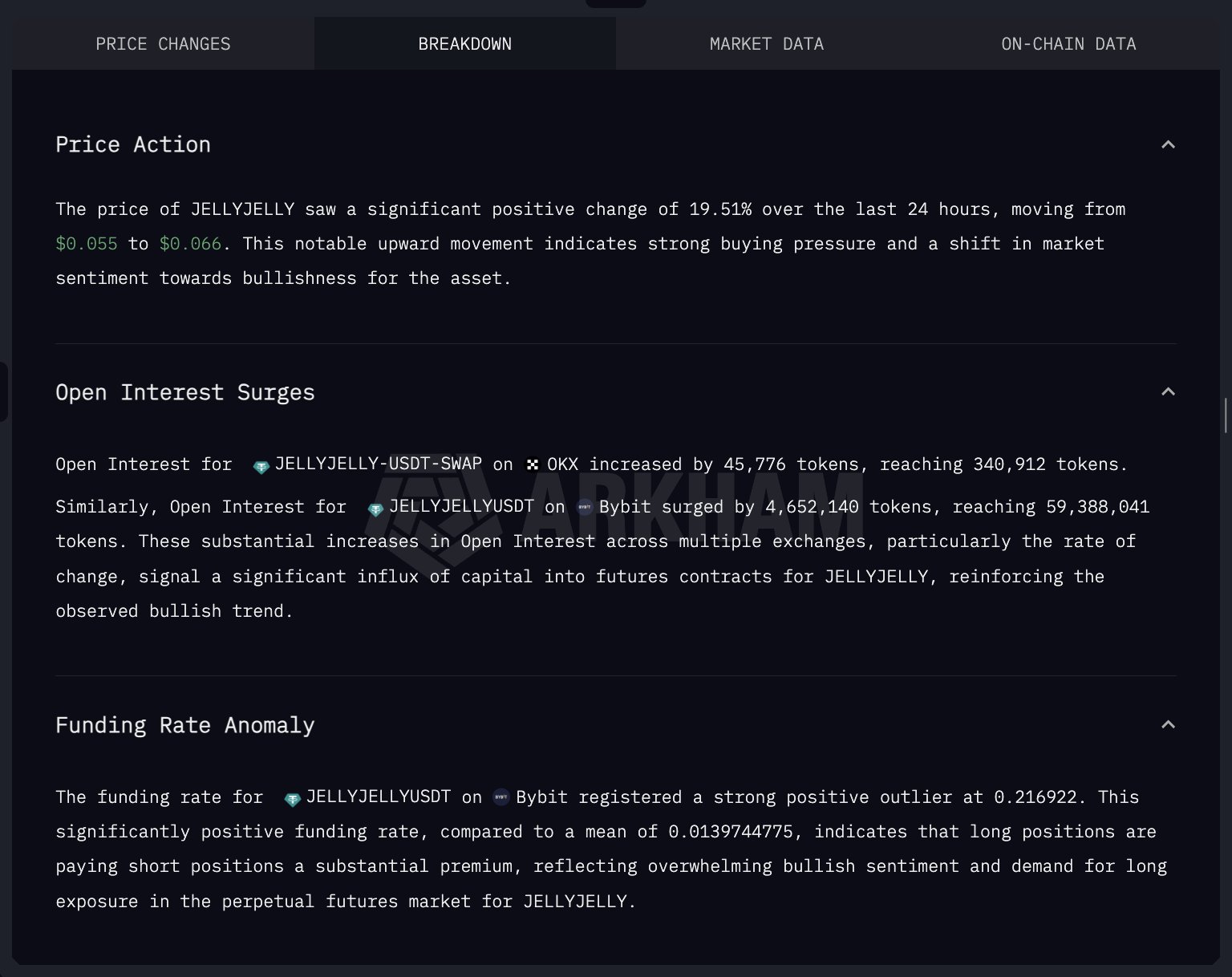This screenshot has width=1232, height=977.
Task: Click the green $0.055 starting price
Action: point(87,244)
